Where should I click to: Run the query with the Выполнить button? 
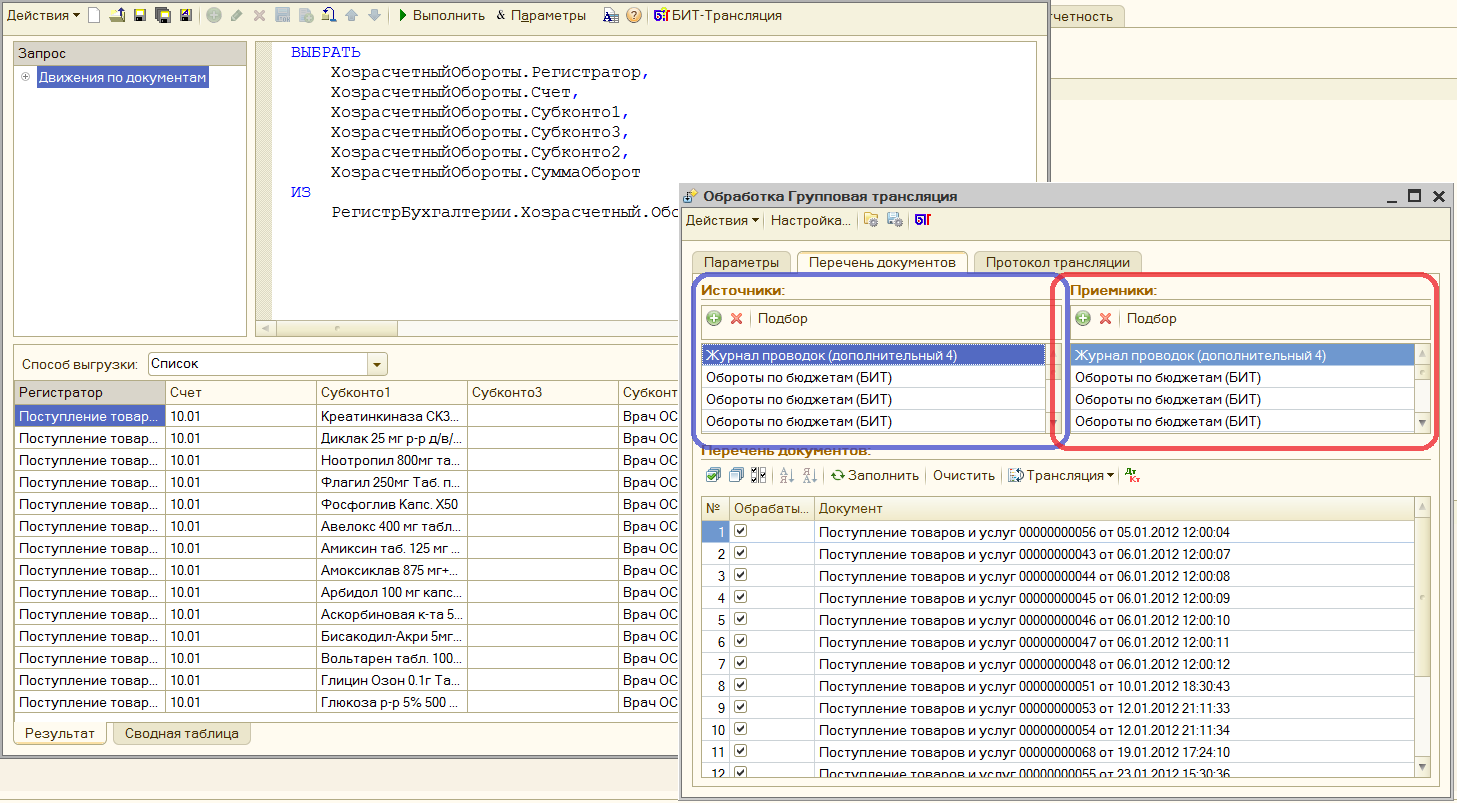[440, 15]
